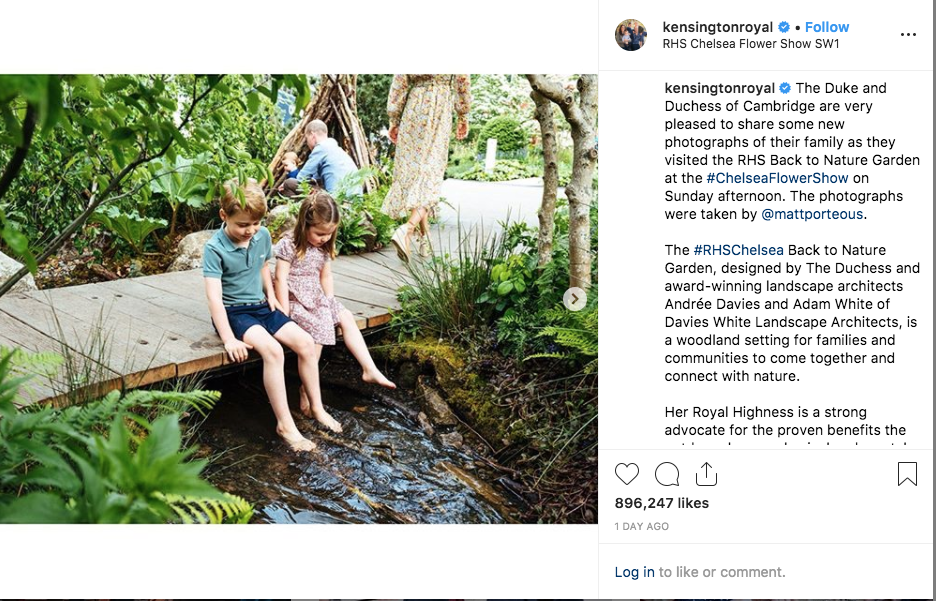Click the #RHSChelsea hashtag

(x=738, y=250)
